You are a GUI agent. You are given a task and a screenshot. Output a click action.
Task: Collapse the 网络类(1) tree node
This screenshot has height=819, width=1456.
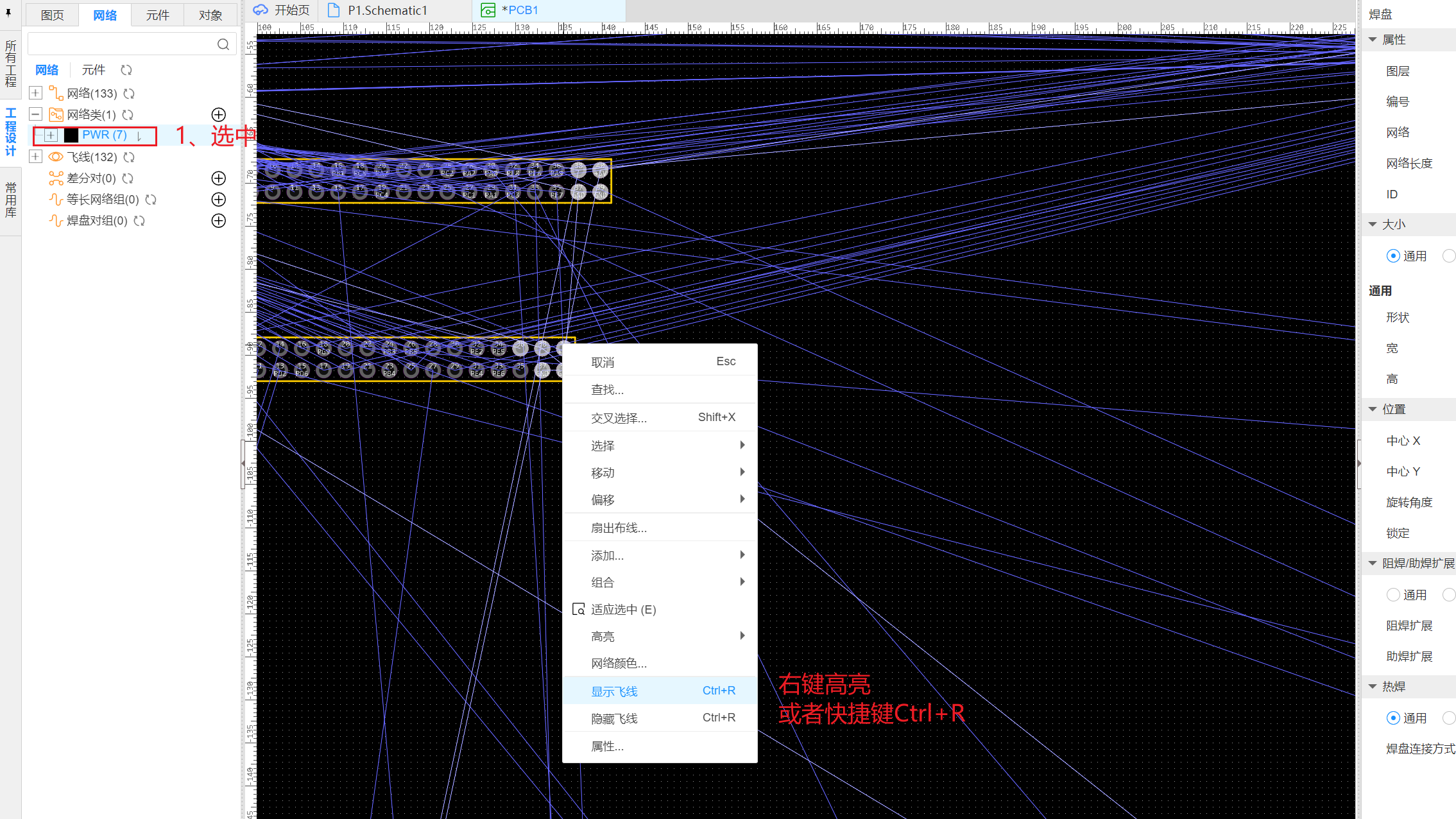[x=36, y=115]
